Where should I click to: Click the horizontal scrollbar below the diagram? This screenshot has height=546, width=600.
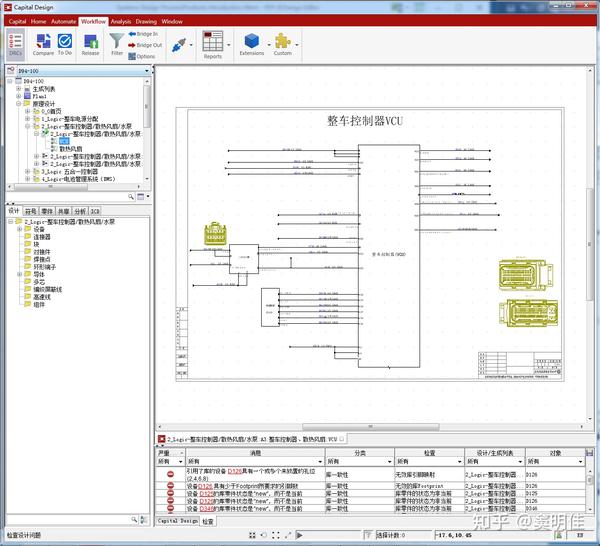point(370,426)
